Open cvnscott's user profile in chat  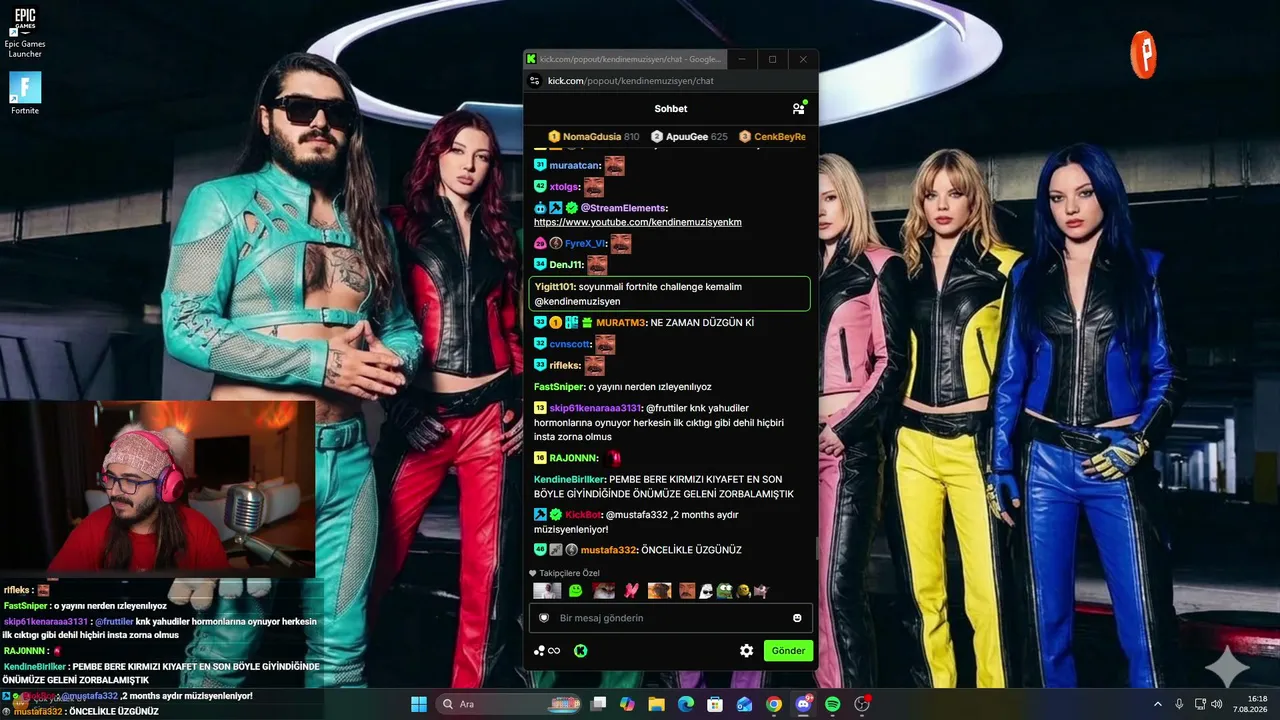(571, 344)
